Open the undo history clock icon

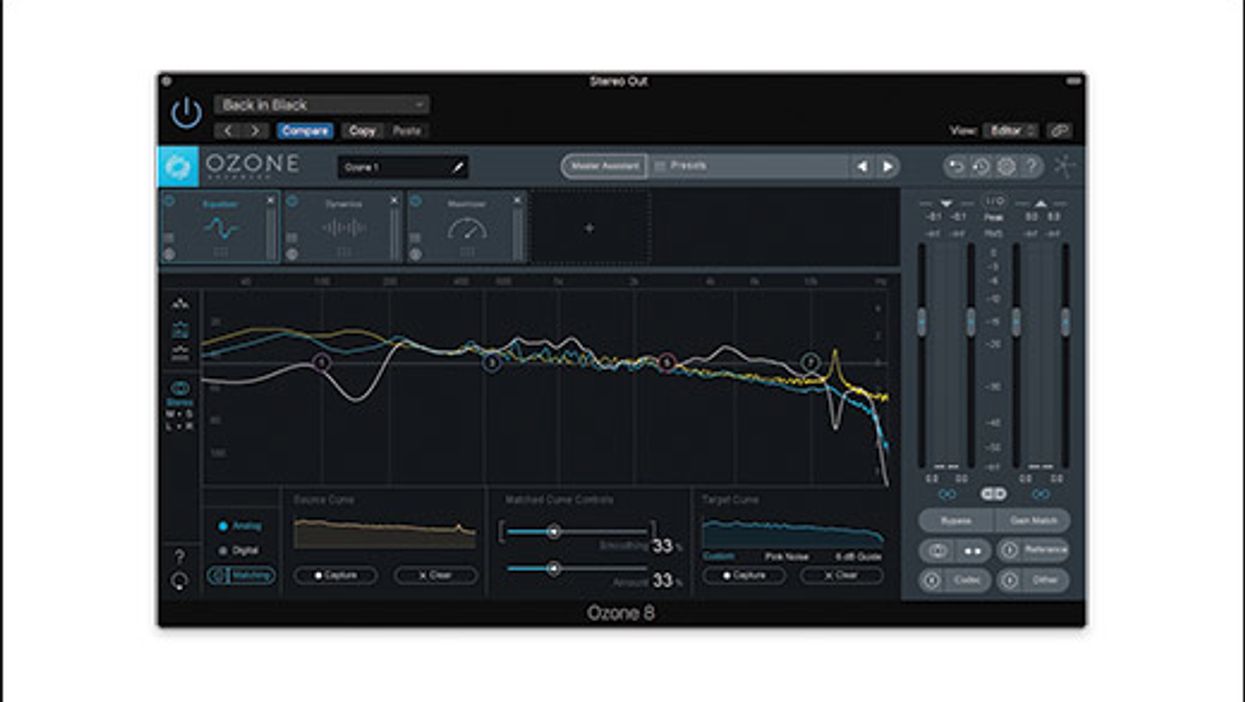[981, 167]
